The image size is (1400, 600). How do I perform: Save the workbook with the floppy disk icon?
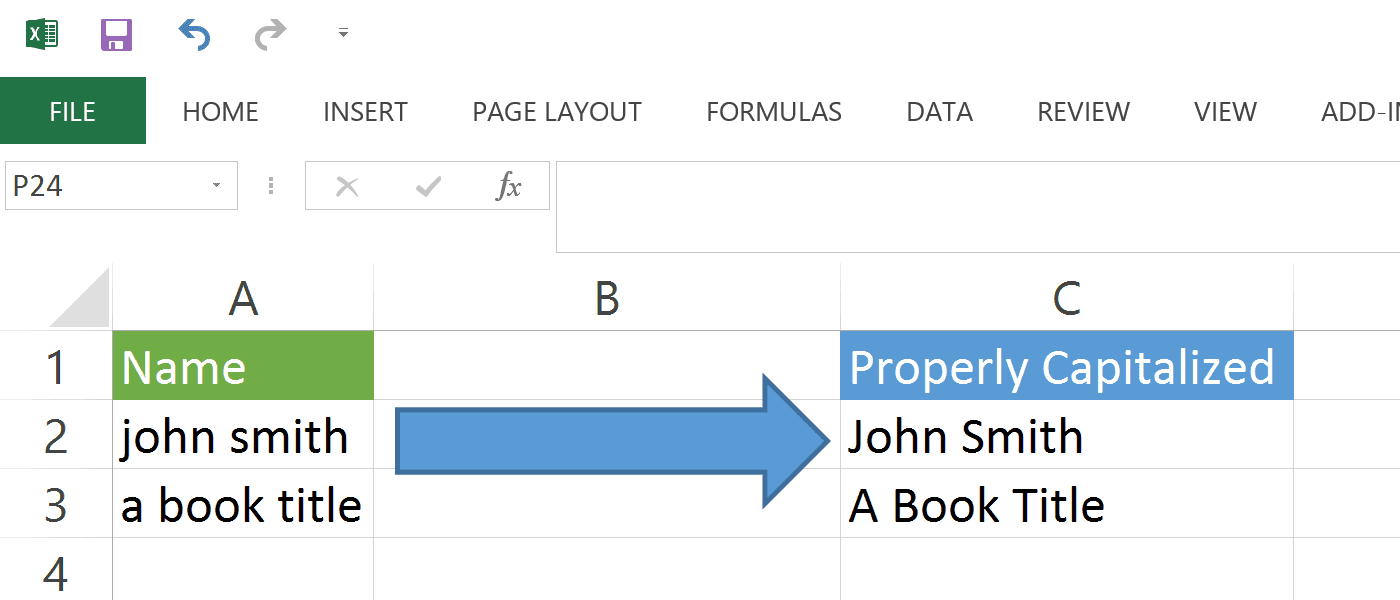pos(117,35)
